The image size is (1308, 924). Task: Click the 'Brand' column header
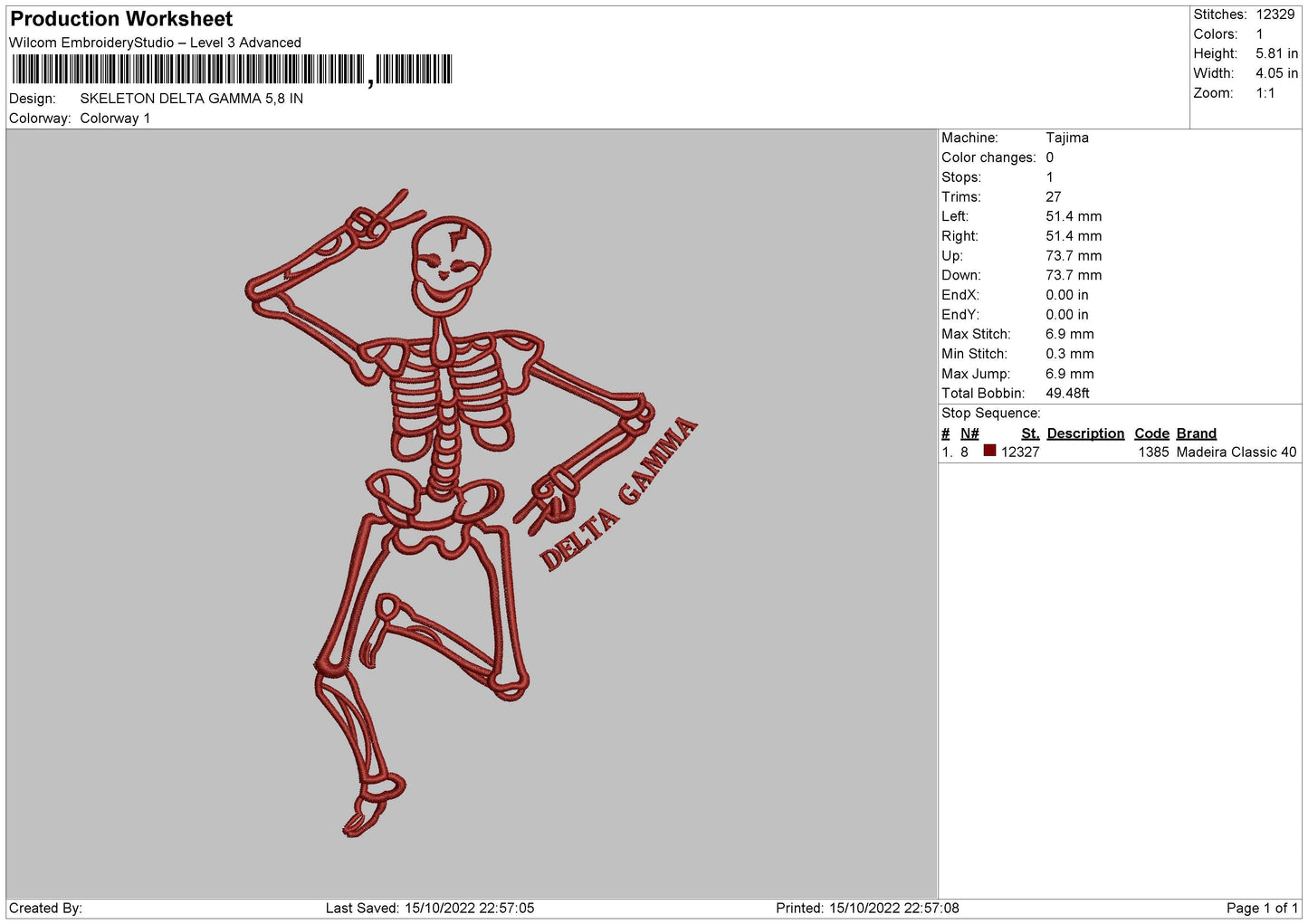click(1197, 433)
